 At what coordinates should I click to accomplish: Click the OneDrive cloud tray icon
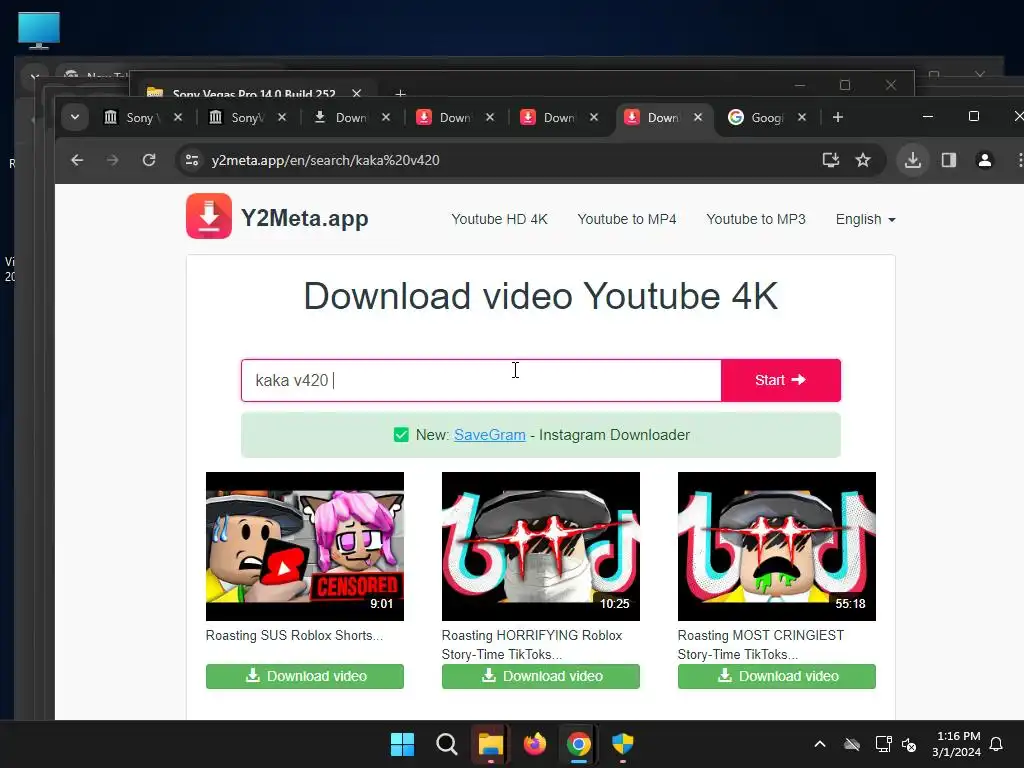(x=852, y=744)
